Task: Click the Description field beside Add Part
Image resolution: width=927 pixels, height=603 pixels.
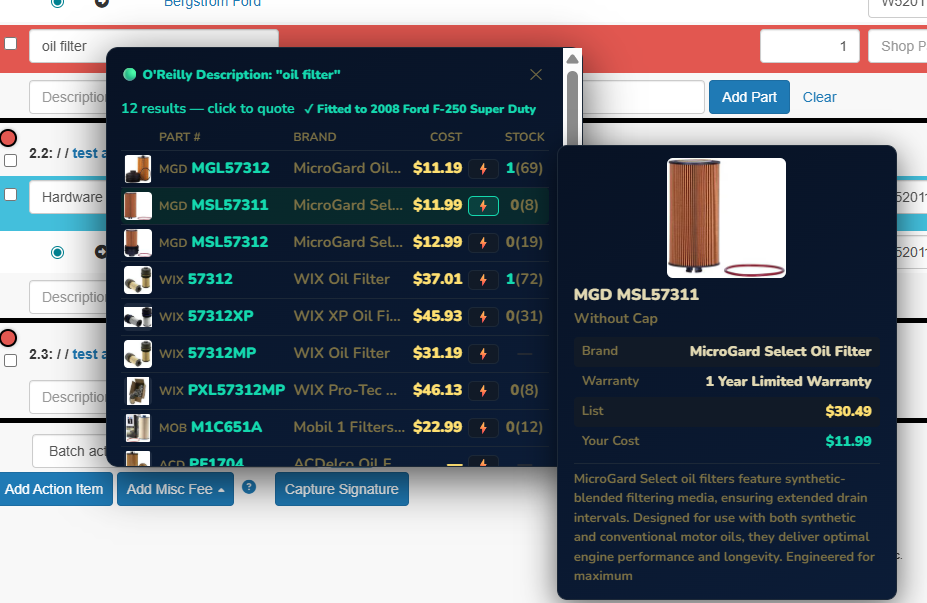Action: click(x=69, y=97)
